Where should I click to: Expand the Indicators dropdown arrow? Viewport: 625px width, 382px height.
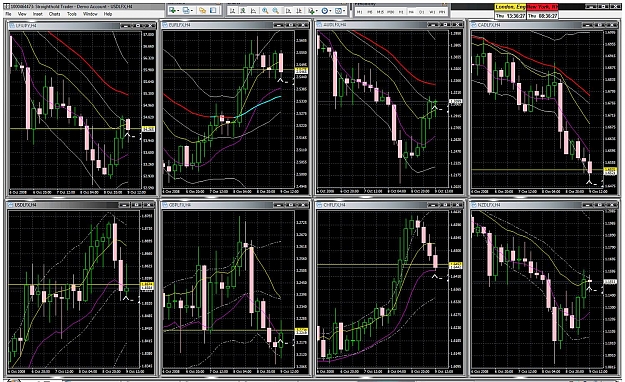pyautogui.click(x=317, y=11)
